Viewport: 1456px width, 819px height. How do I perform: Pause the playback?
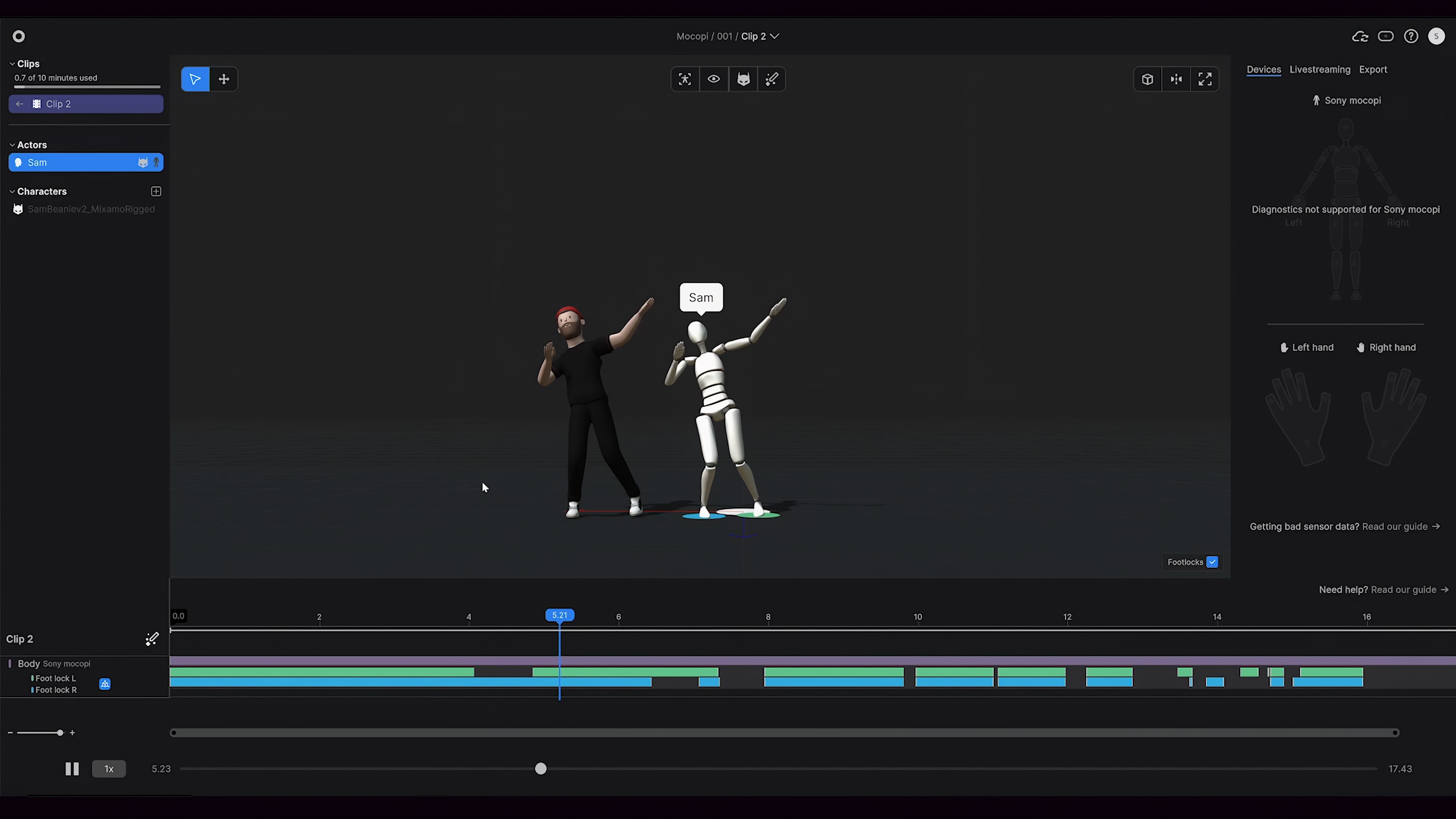[x=72, y=769]
